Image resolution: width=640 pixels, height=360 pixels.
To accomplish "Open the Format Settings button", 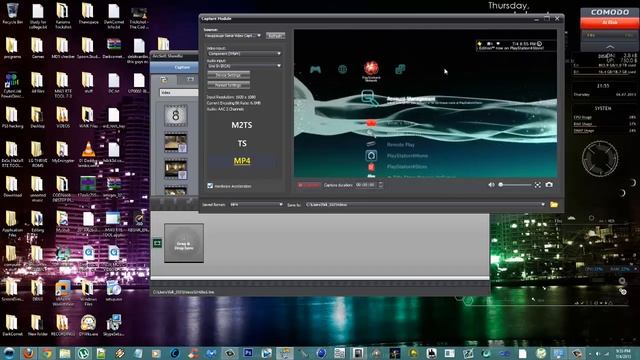I will (x=228, y=85).
